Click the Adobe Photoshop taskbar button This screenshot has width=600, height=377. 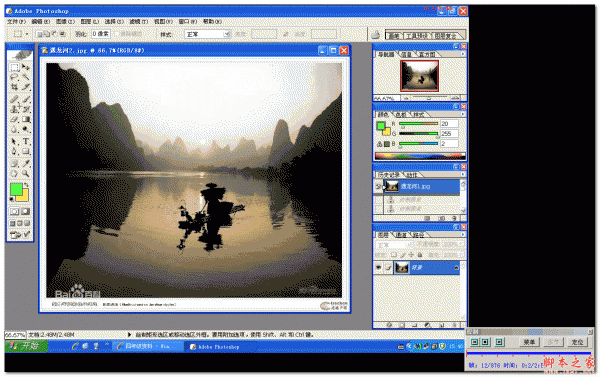click(x=220, y=346)
